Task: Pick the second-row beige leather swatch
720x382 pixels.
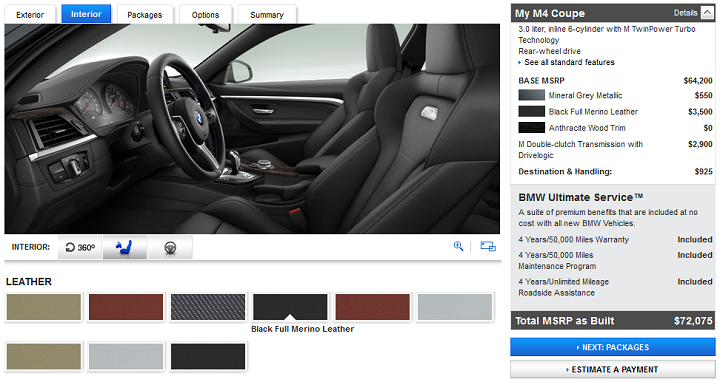Action: pyautogui.click(x=44, y=356)
